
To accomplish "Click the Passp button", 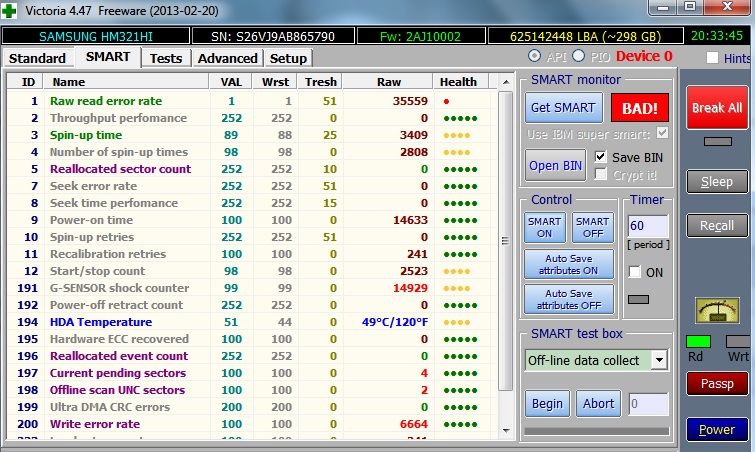I will pyautogui.click(x=716, y=383).
